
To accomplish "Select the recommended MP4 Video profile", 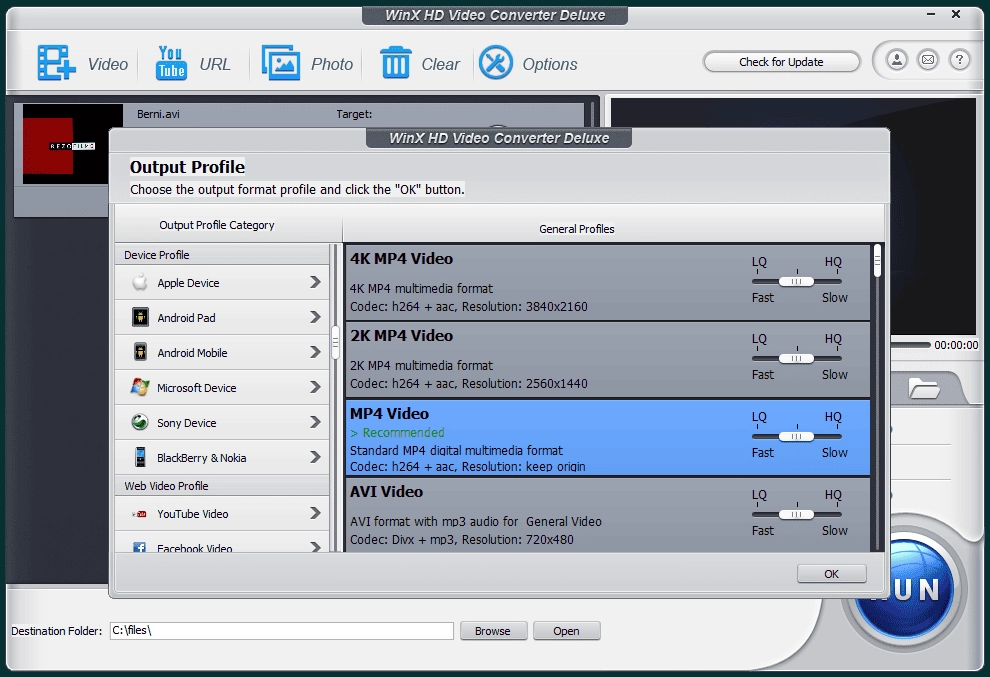I will pos(607,437).
